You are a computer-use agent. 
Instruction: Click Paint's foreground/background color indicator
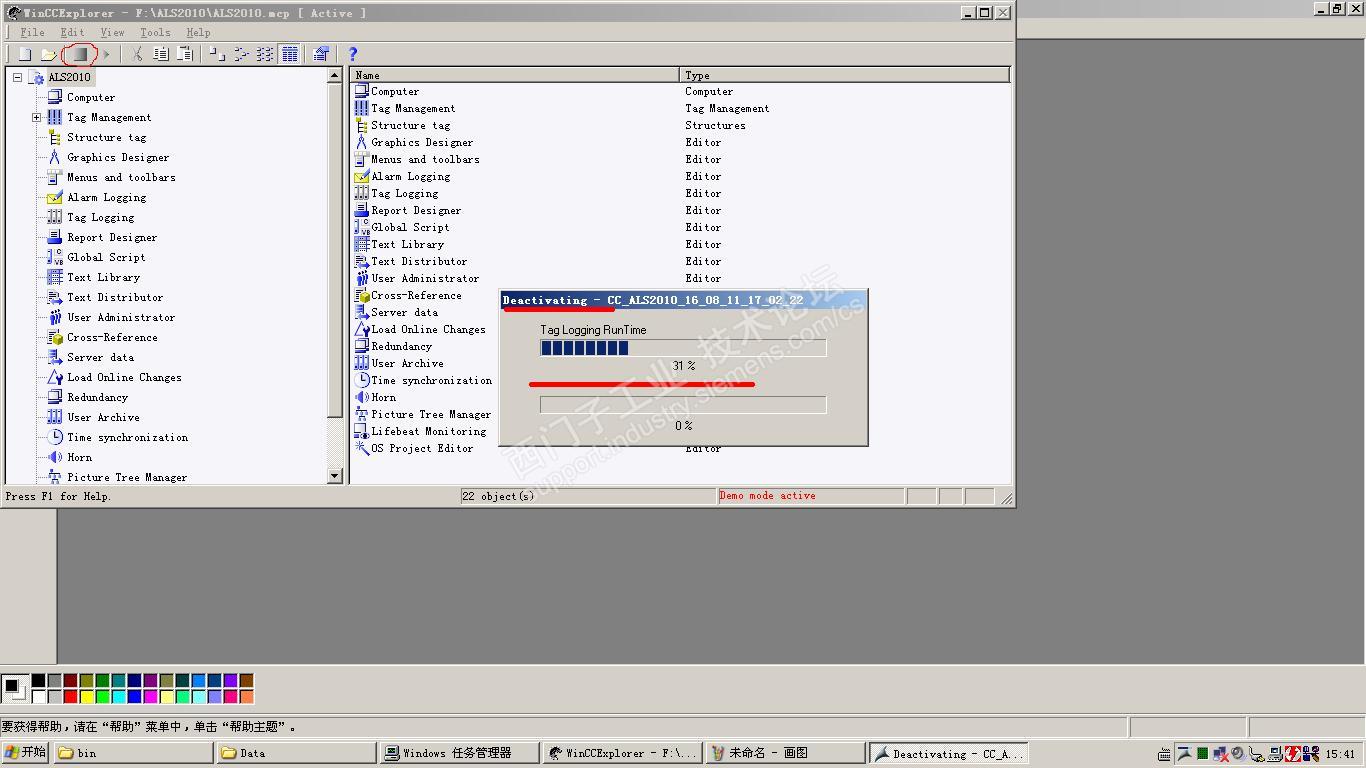coord(14,688)
